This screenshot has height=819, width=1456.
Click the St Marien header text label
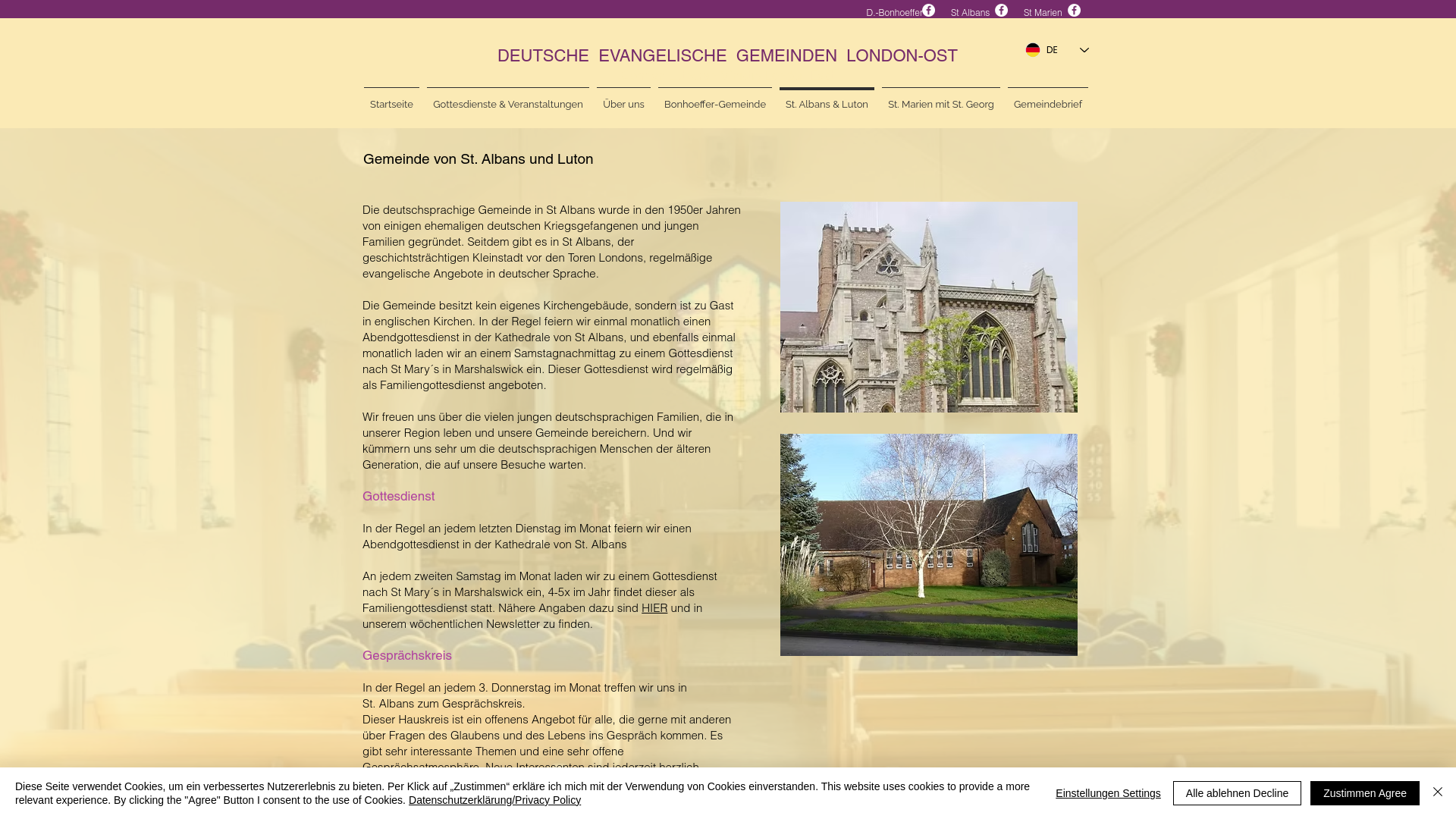point(1043,12)
